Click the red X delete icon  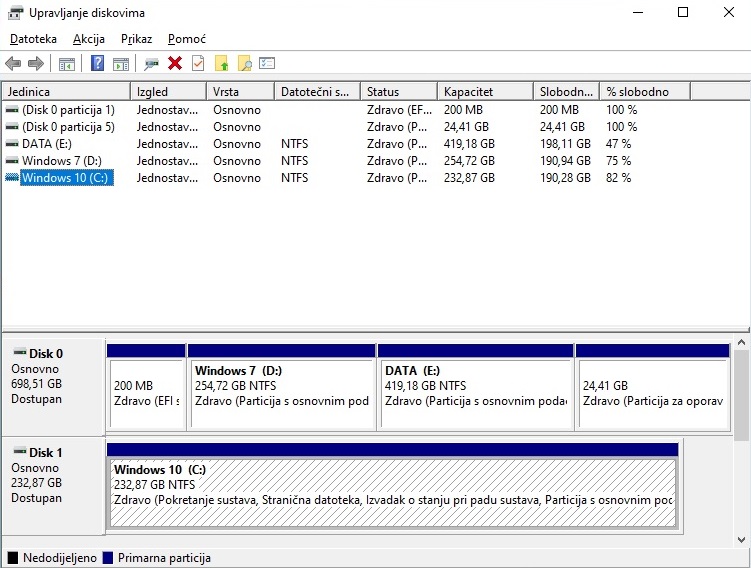point(175,64)
